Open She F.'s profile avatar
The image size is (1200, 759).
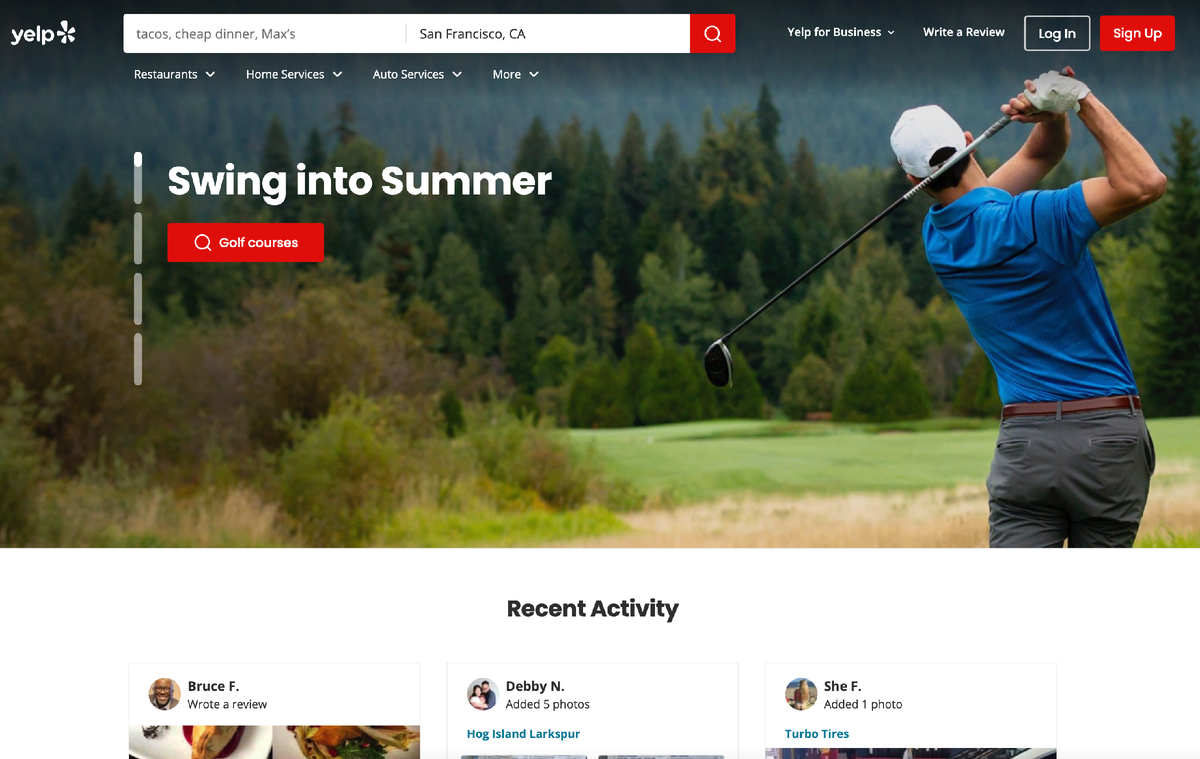[x=801, y=694]
